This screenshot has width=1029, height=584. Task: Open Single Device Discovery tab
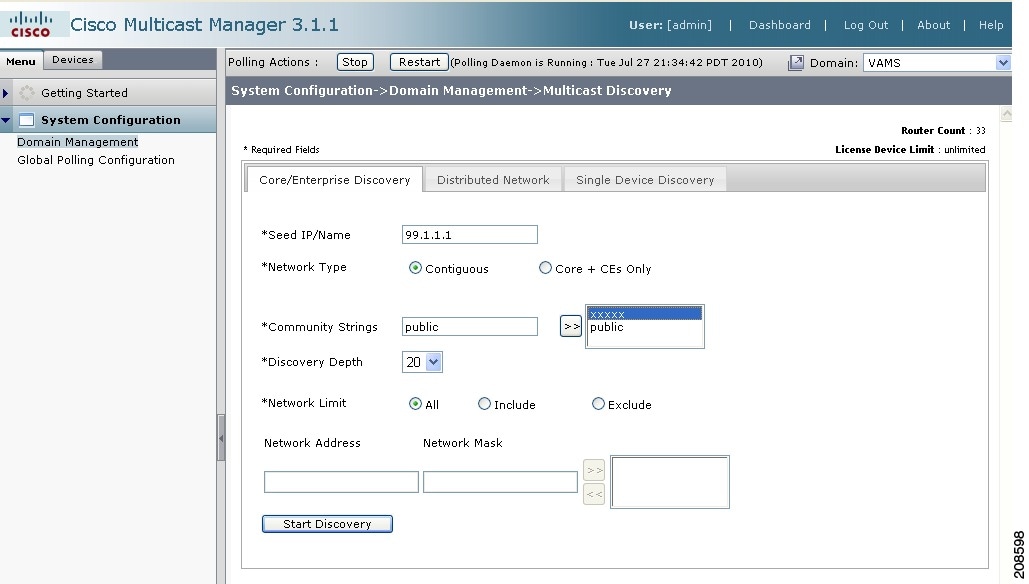645,180
